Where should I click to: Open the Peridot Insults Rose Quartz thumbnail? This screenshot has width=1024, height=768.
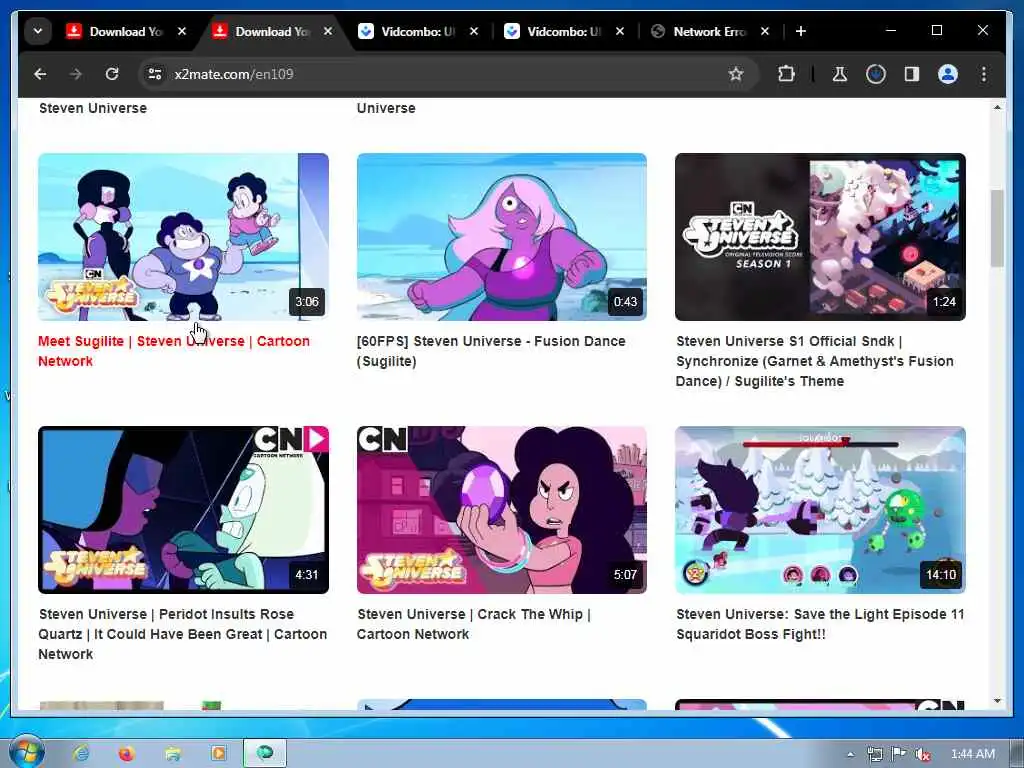(x=184, y=510)
